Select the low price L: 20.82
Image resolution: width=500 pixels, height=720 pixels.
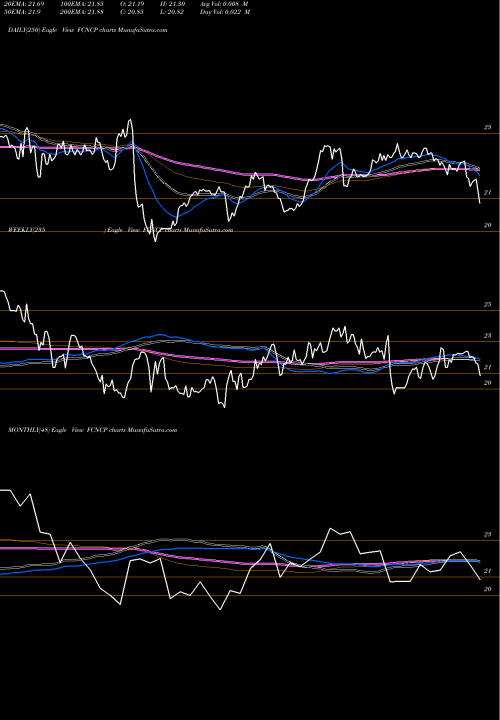172,12
